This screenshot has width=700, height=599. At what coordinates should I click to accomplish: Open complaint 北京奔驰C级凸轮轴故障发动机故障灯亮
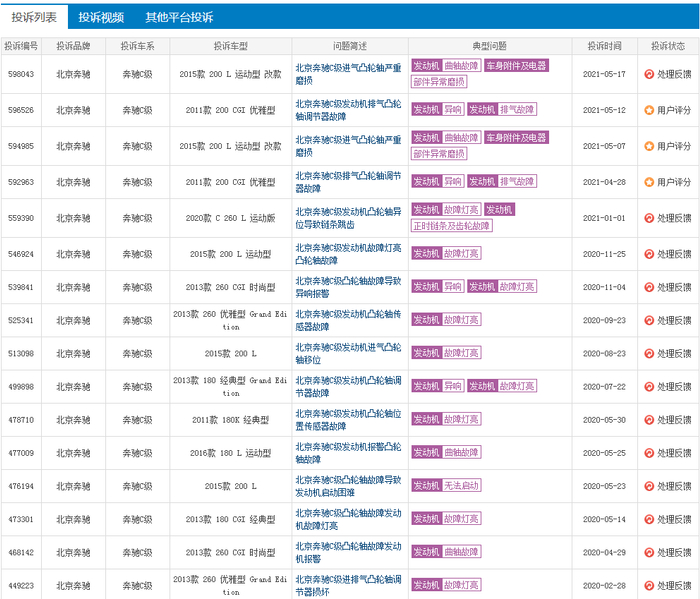[x=348, y=520]
